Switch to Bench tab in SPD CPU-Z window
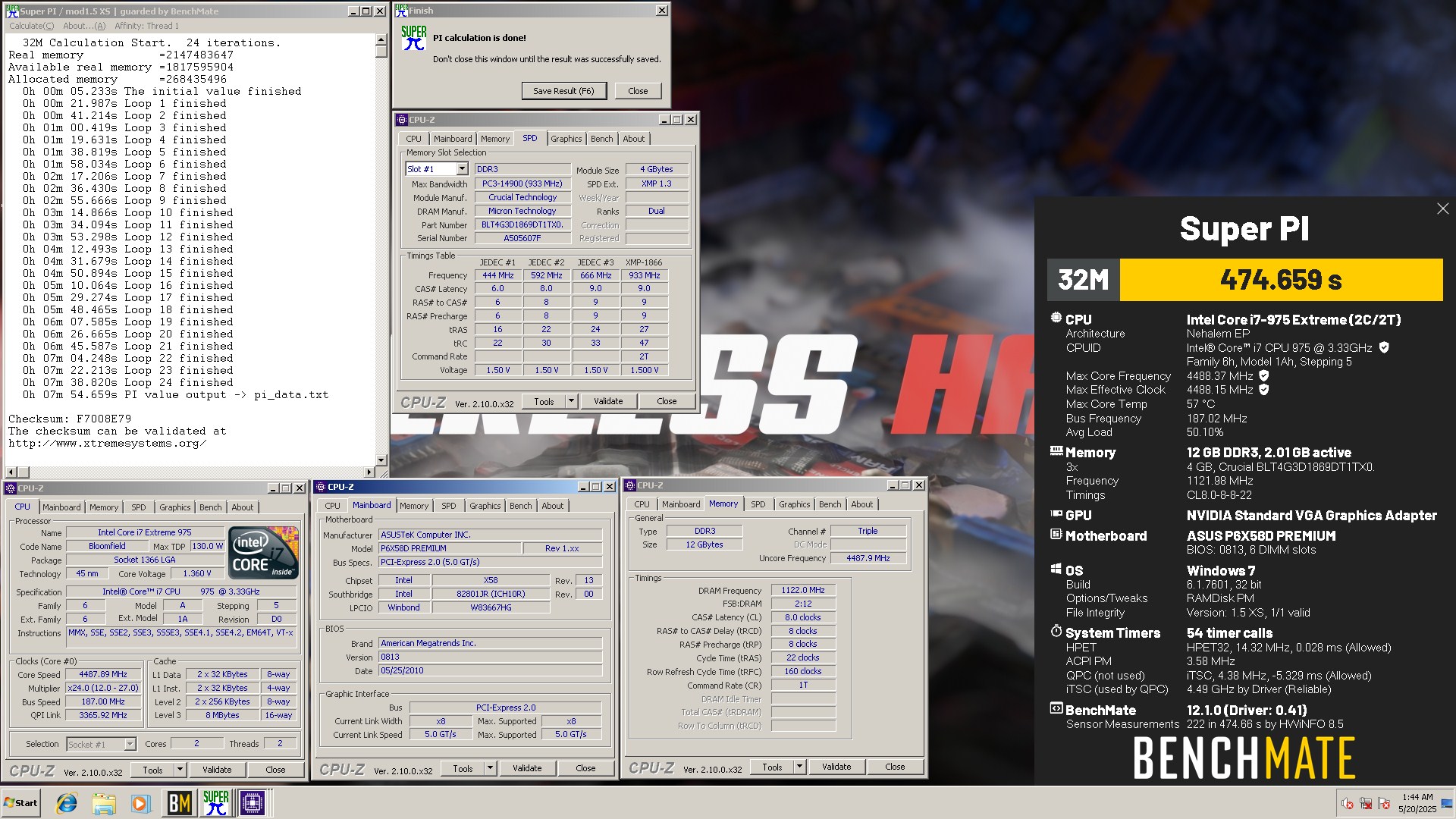 601,139
